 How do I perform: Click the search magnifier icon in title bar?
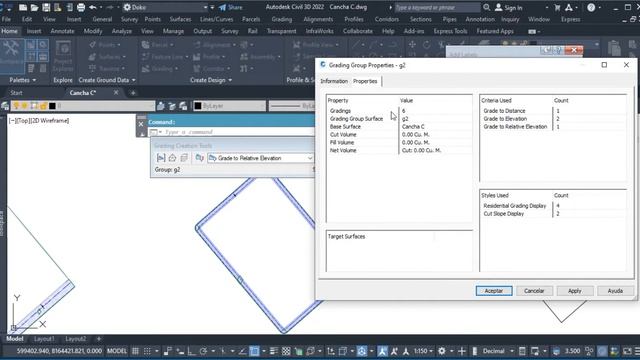tap(487, 7)
